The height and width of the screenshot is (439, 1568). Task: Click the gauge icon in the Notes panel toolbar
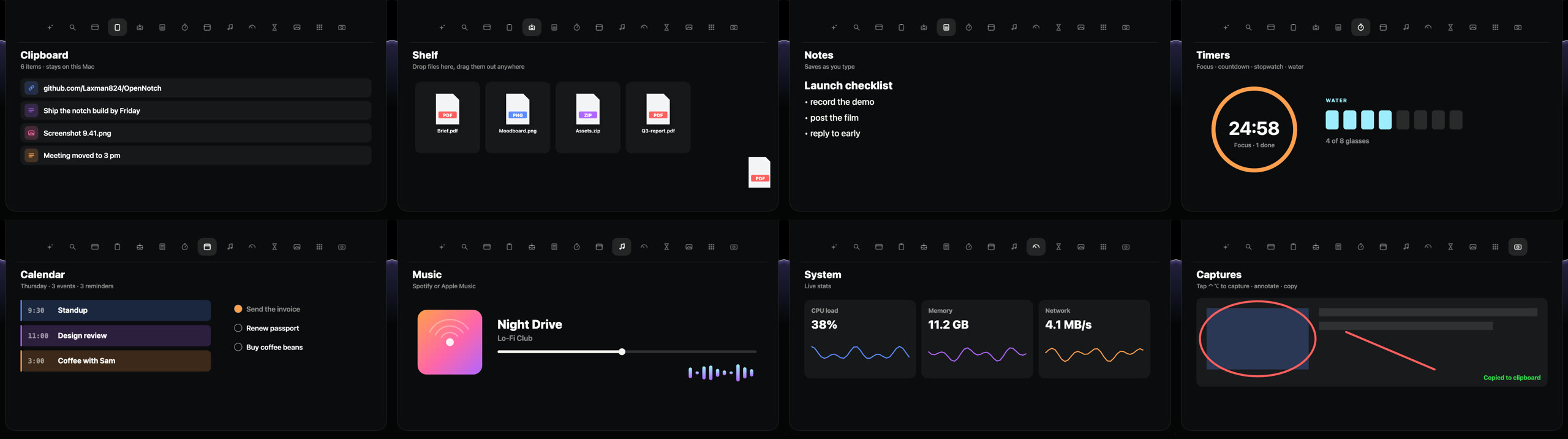click(1036, 28)
